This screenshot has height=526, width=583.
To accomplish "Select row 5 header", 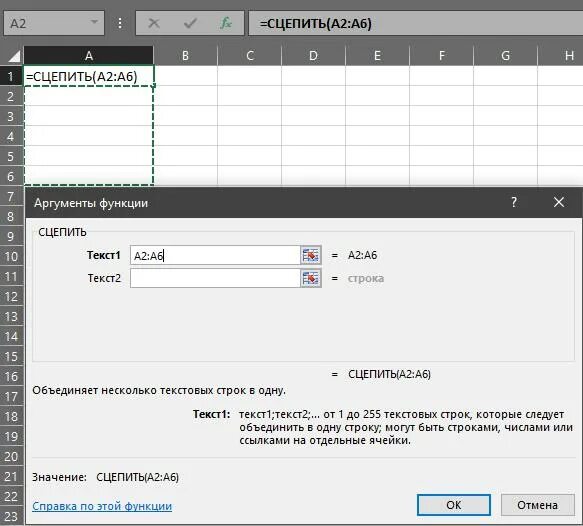I will (11, 156).
